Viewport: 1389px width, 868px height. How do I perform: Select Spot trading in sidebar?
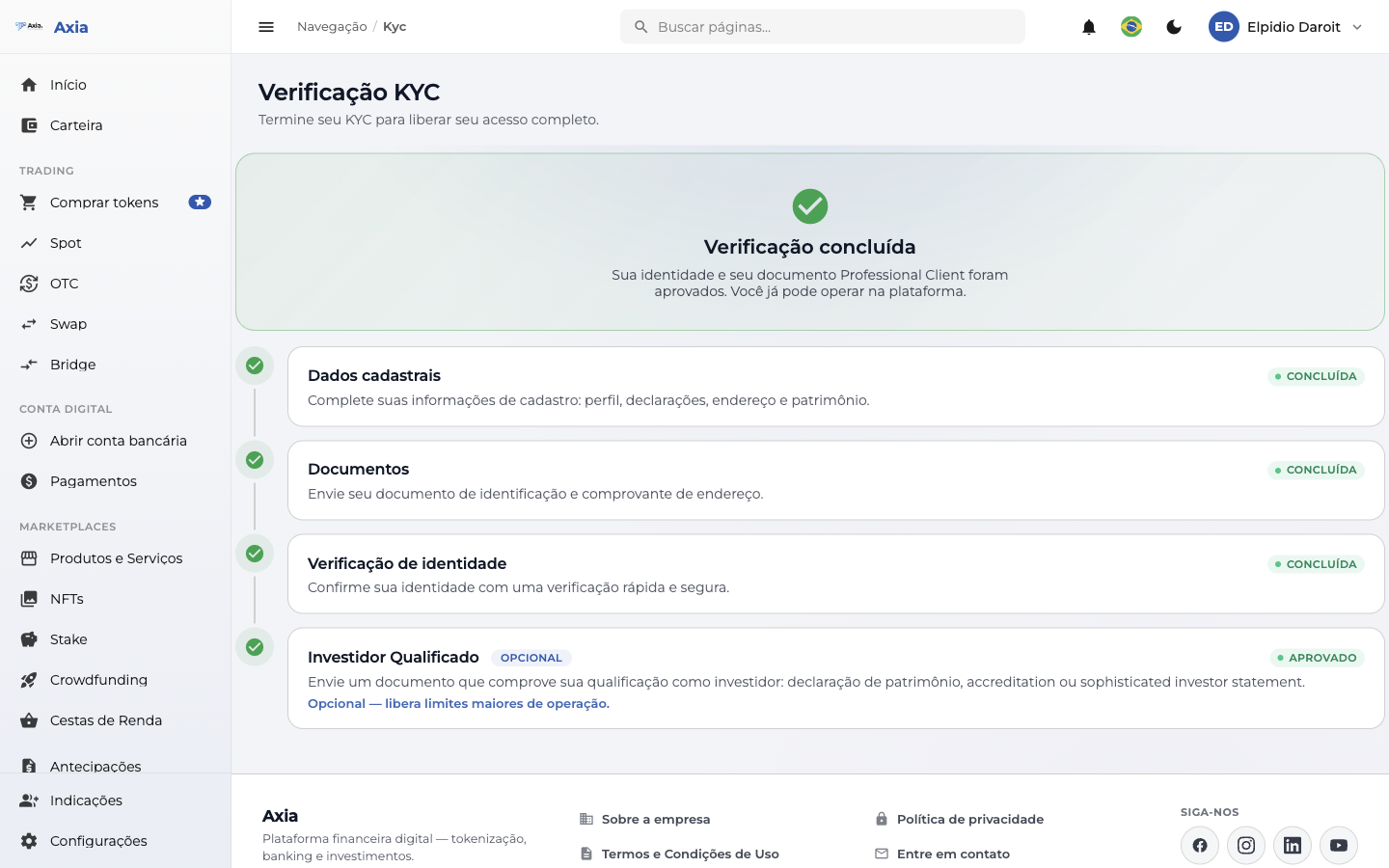[116, 243]
